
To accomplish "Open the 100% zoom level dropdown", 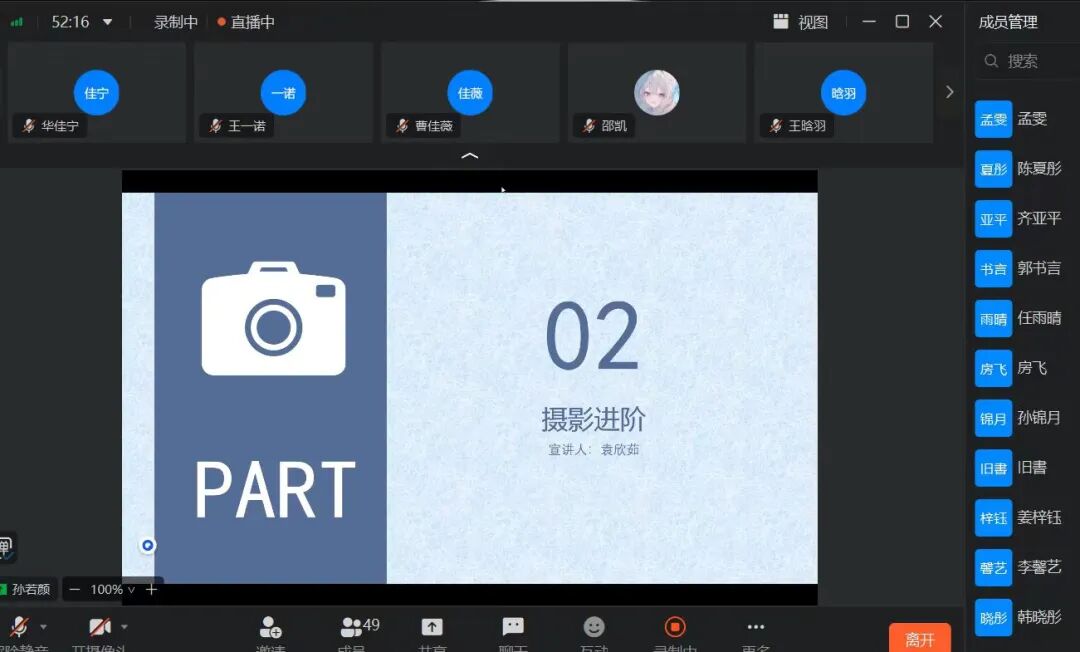I will click(x=112, y=590).
